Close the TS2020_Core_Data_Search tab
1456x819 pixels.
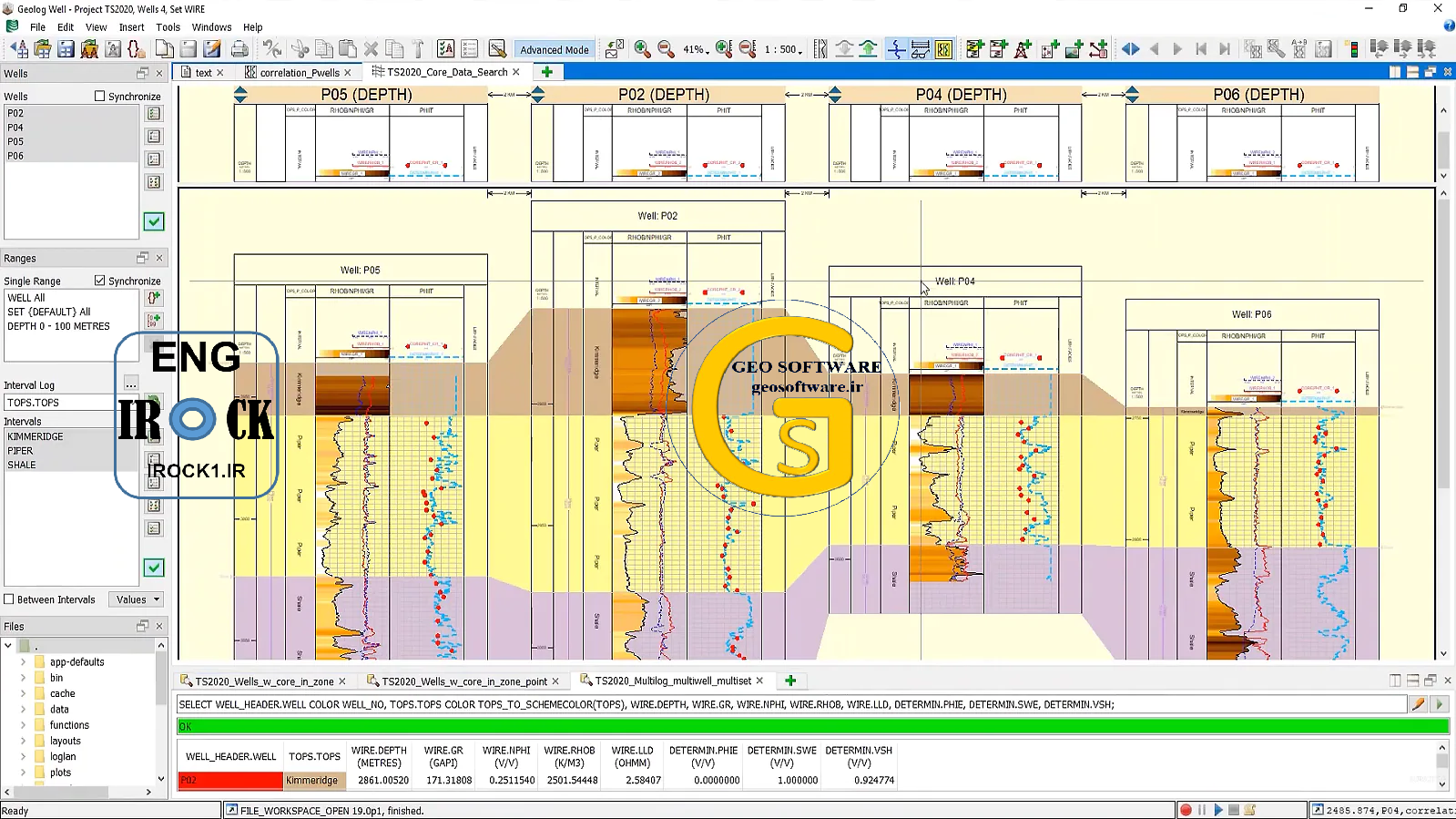(x=516, y=72)
